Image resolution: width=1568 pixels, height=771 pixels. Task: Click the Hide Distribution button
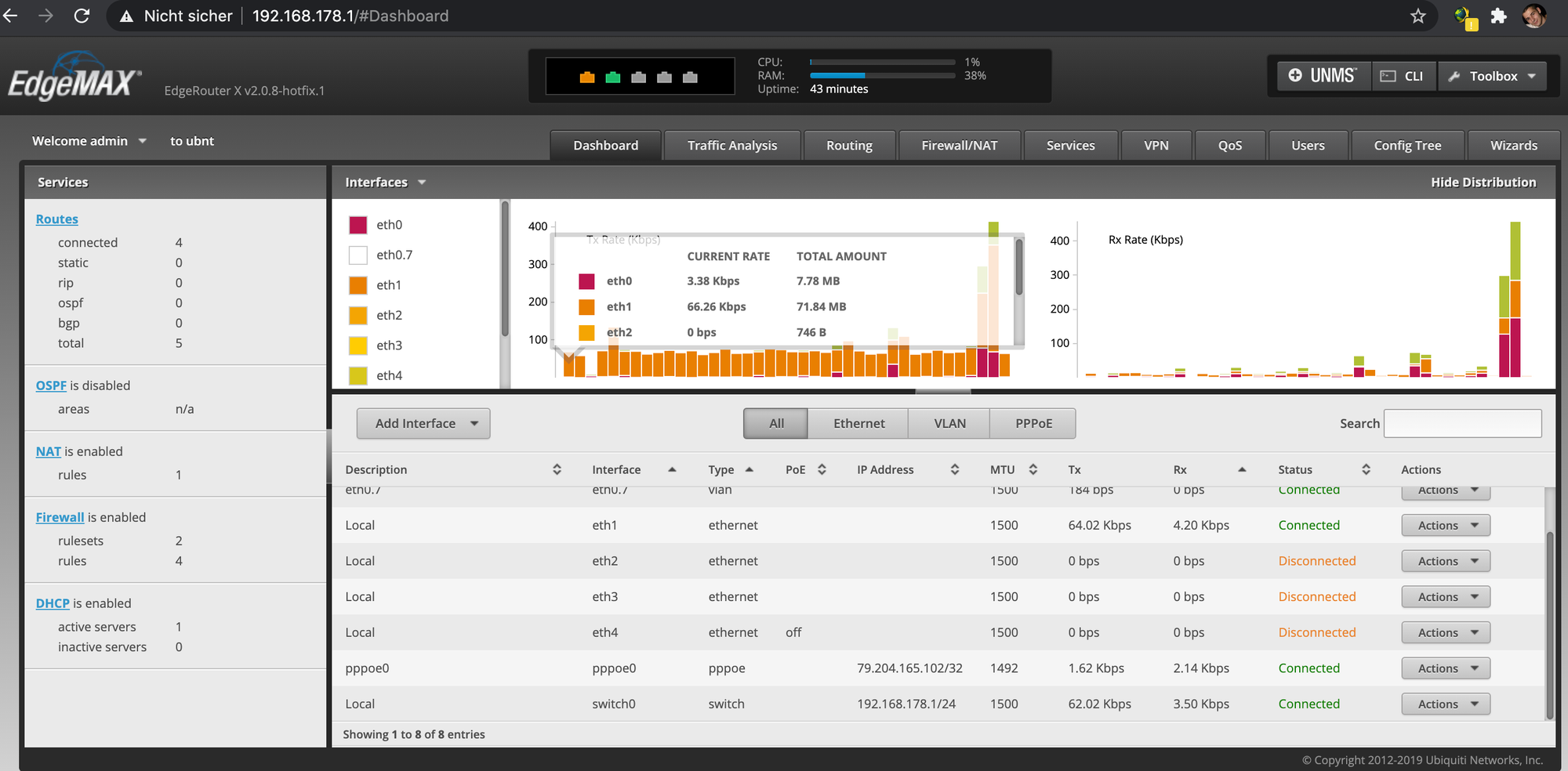click(1483, 182)
